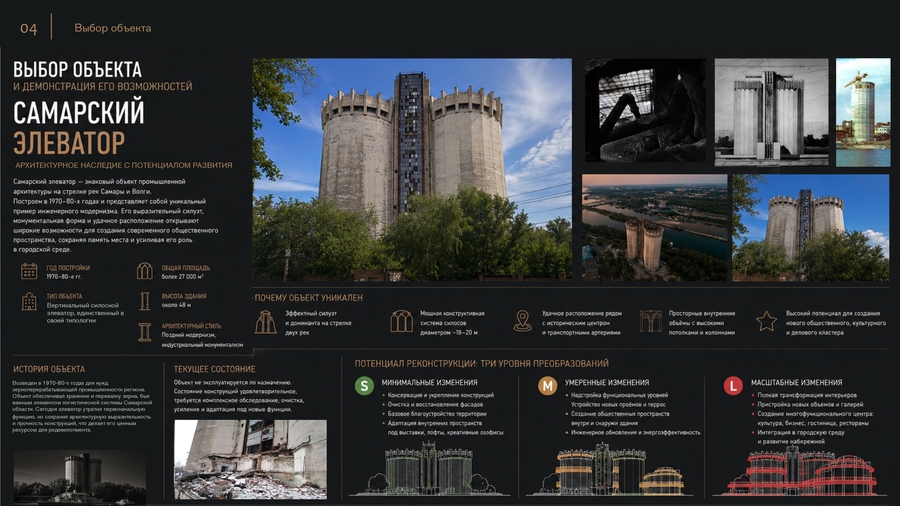Click the height icon beside Высота здания
Image resolution: width=900 pixels, height=506 pixels.
click(x=145, y=301)
